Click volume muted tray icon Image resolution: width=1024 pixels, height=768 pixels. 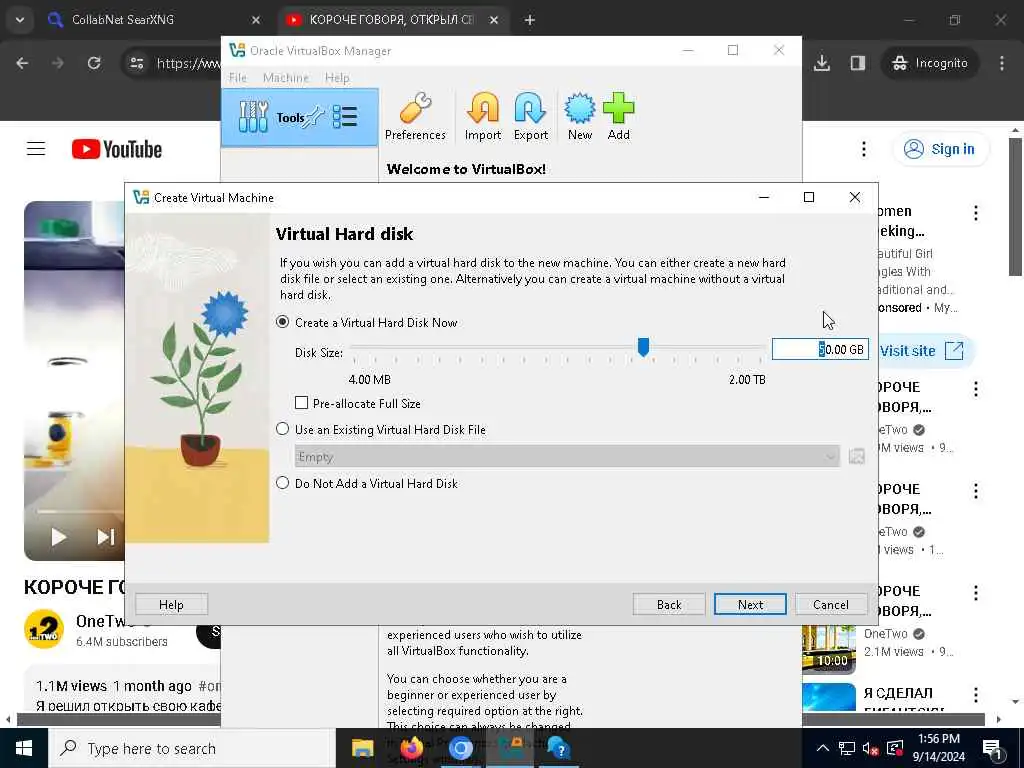pos(871,748)
